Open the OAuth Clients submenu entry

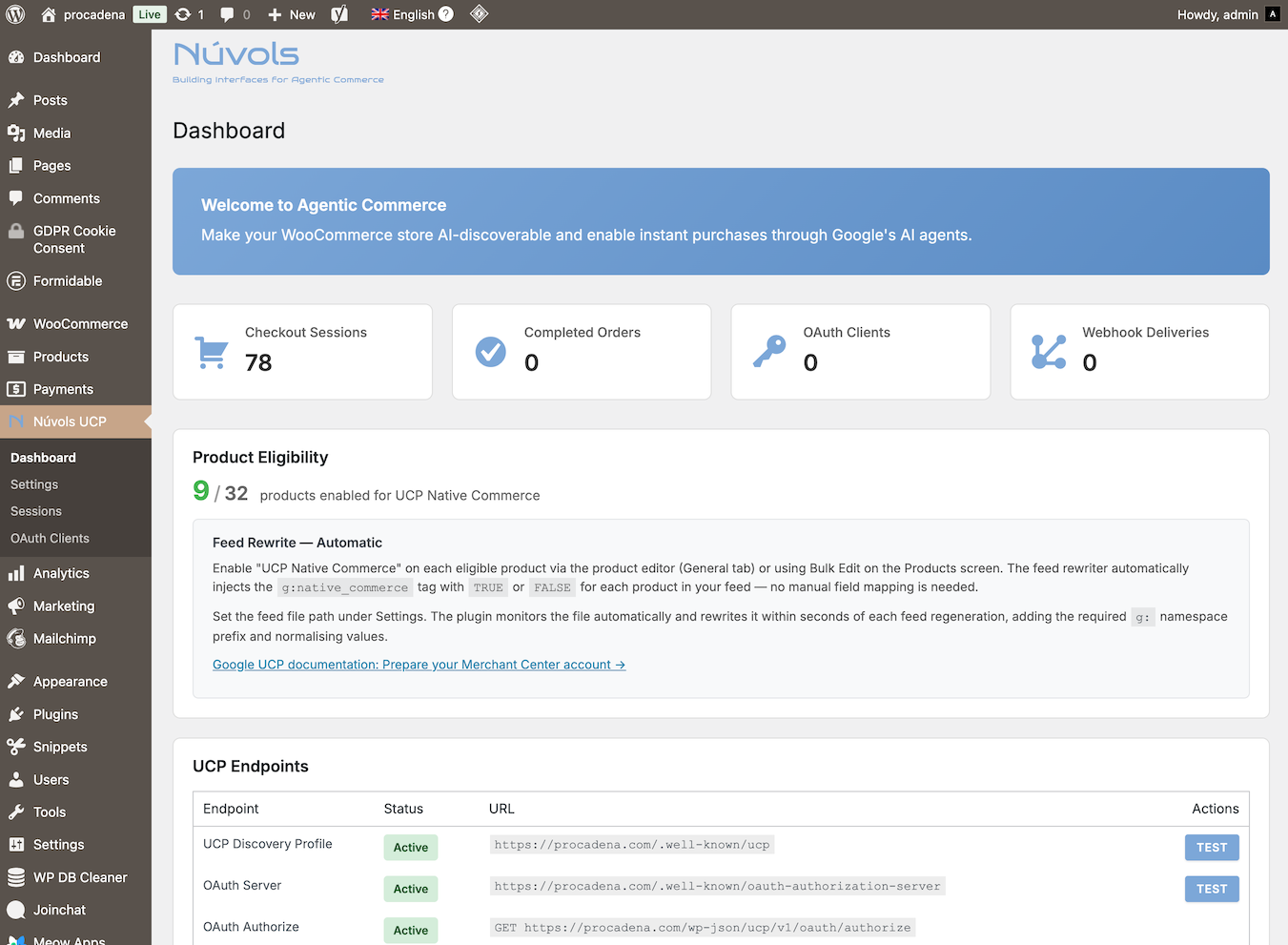pyautogui.click(x=50, y=538)
